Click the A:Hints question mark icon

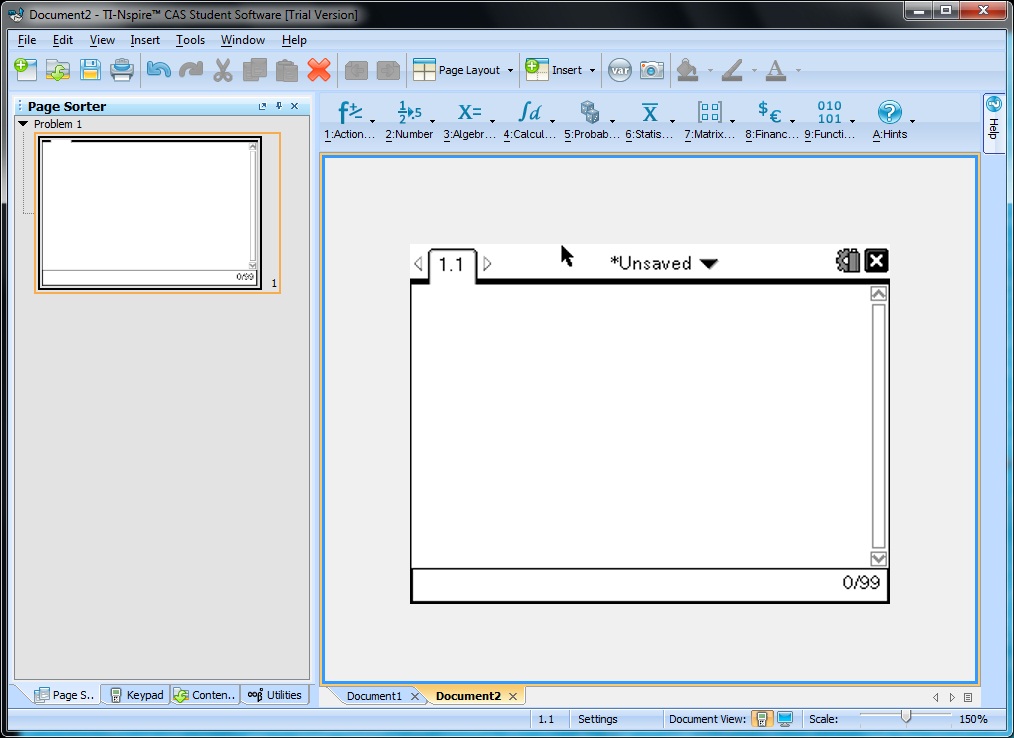coord(889,113)
